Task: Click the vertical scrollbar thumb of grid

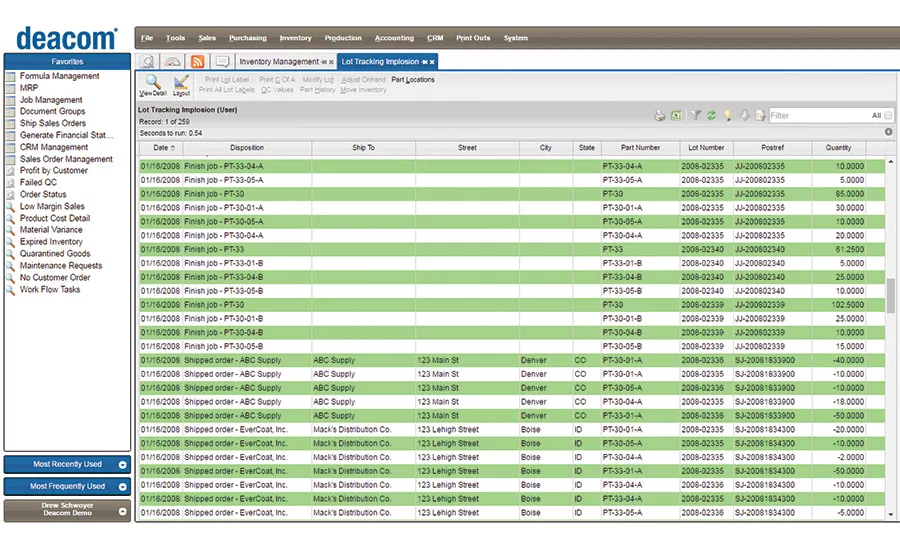Action: point(890,295)
